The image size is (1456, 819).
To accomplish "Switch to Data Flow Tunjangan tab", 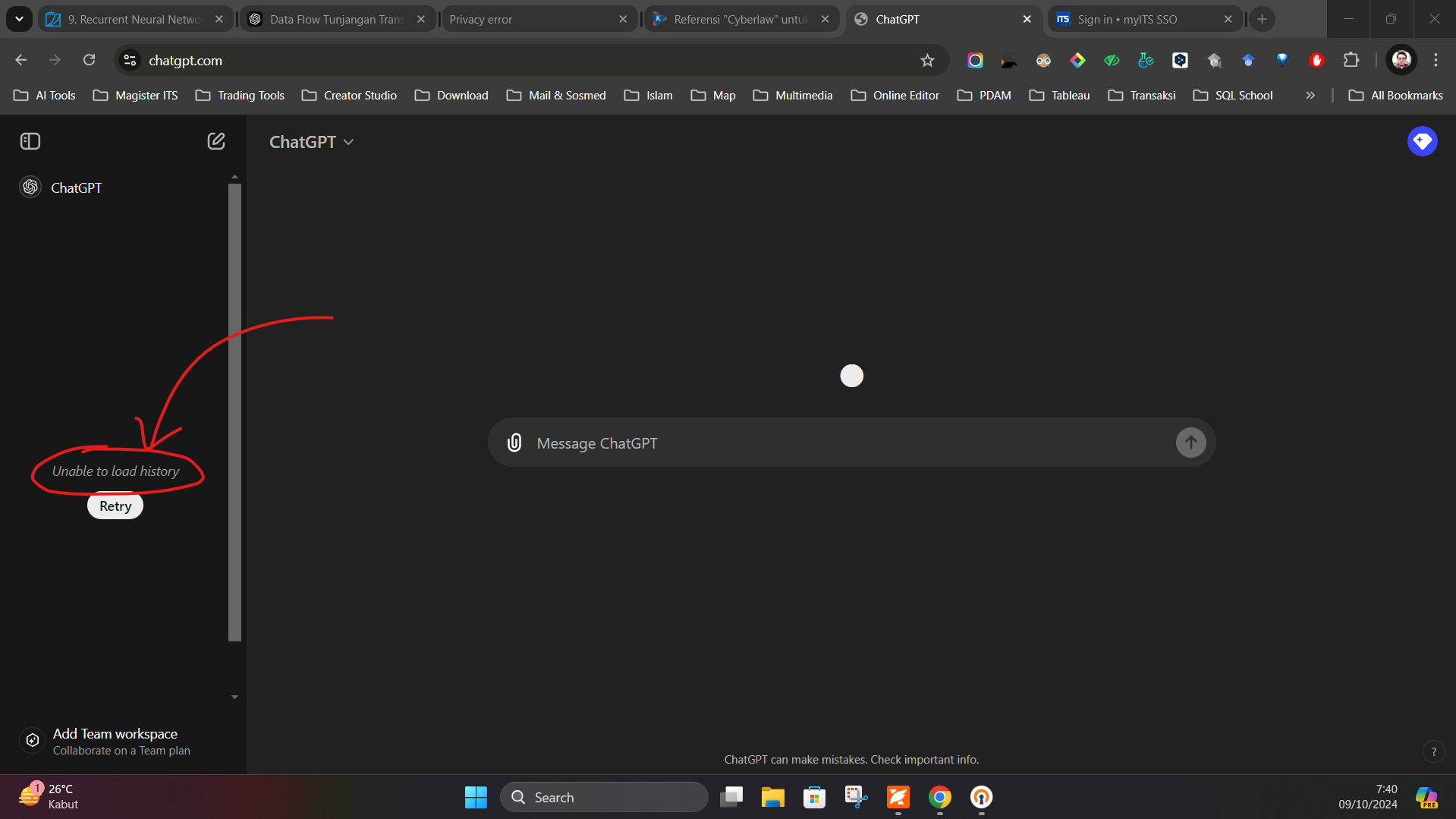I will tap(338, 19).
